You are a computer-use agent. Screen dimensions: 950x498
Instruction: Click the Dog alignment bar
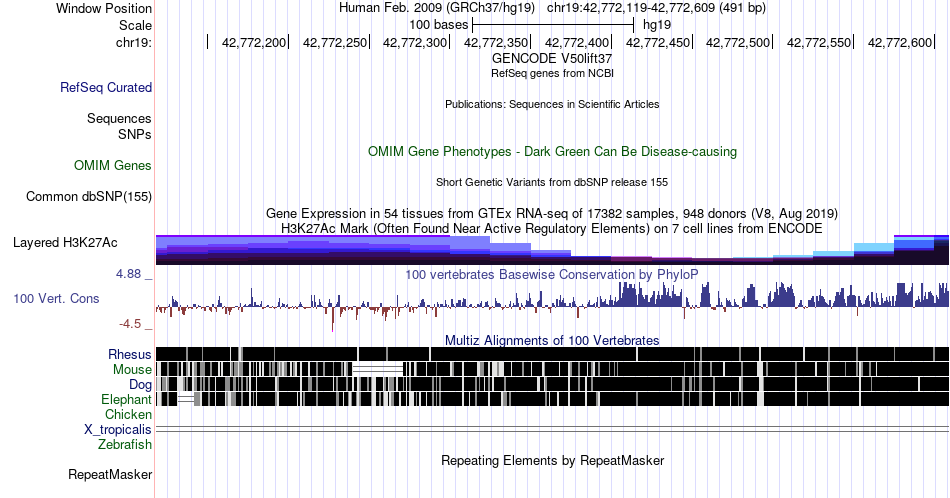(552, 384)
